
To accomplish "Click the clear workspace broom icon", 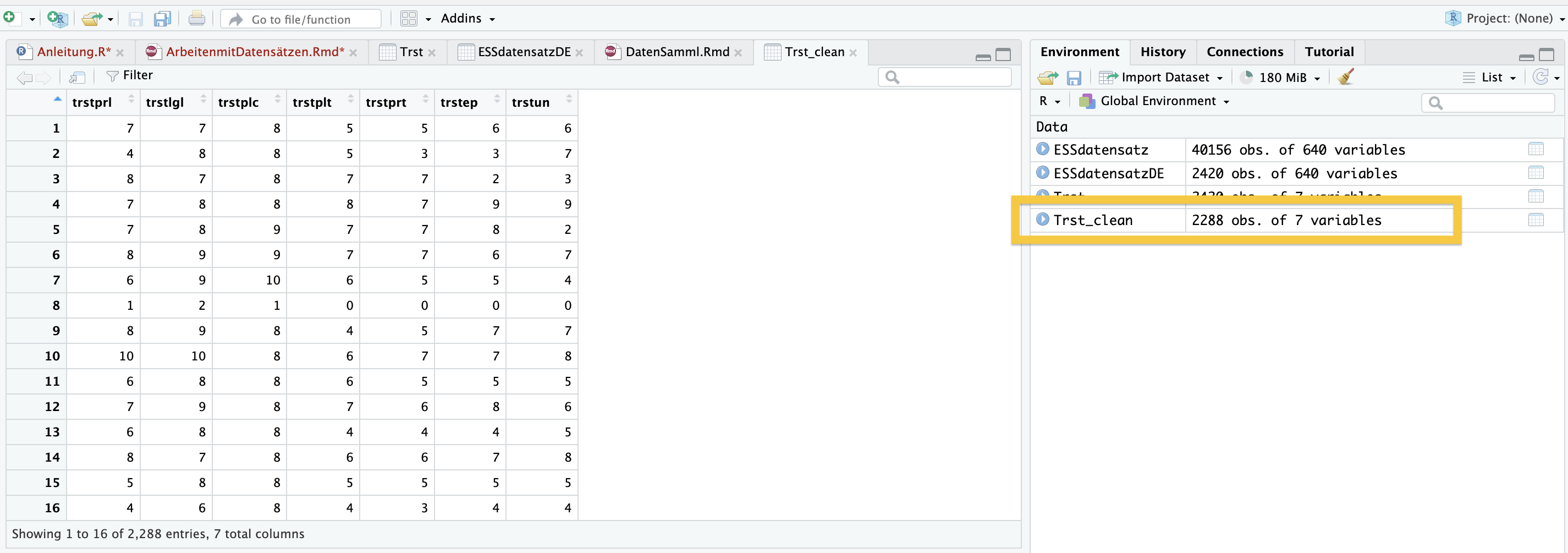I will 1346,76.
